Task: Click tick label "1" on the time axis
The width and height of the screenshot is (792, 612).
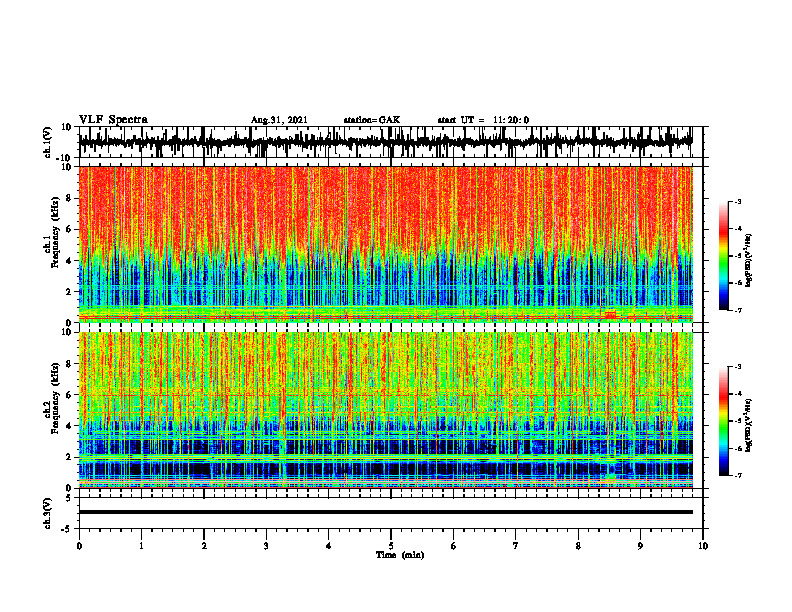Action: (141, 546)
